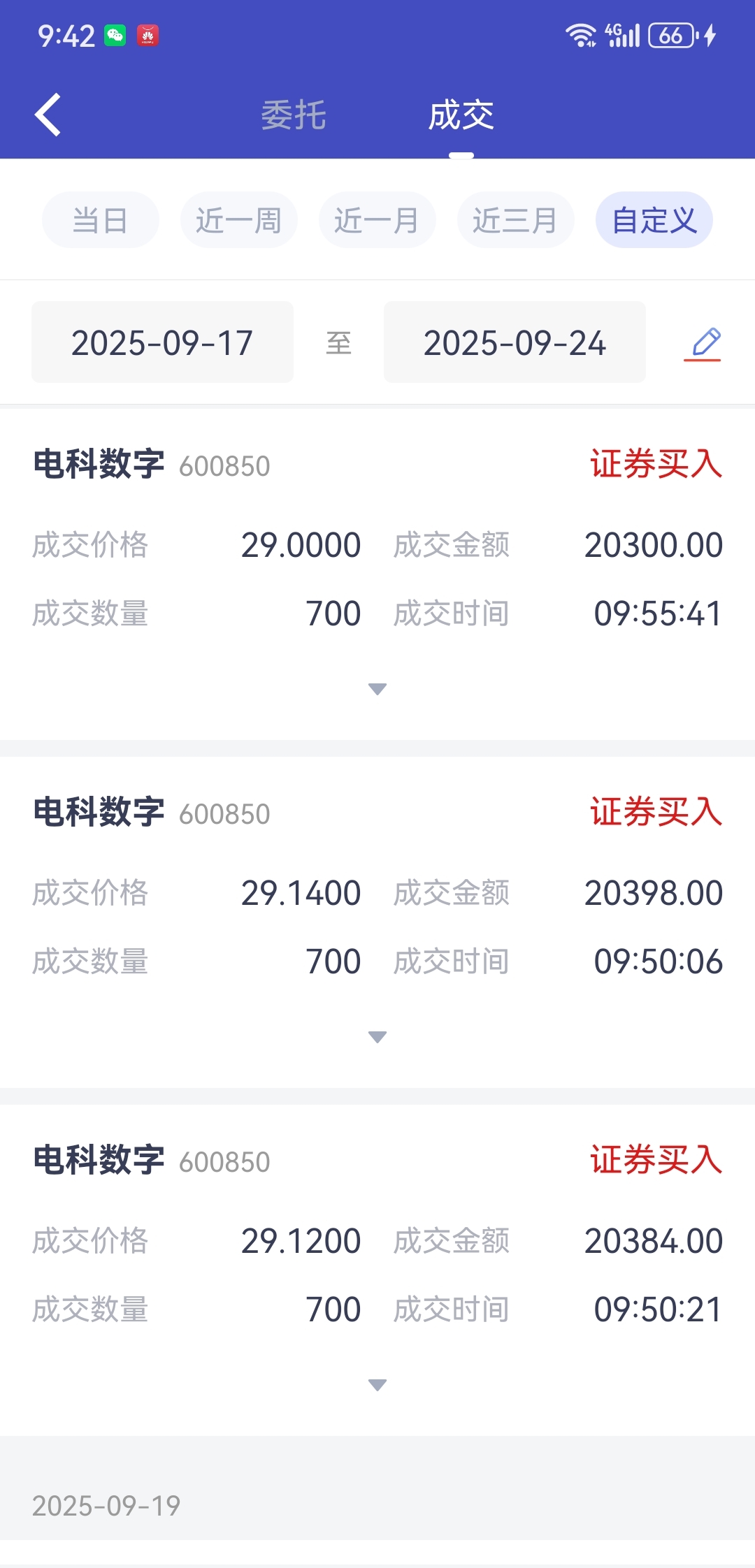
Task: Open end date field 2025-09-24
Action: point(515,342)
